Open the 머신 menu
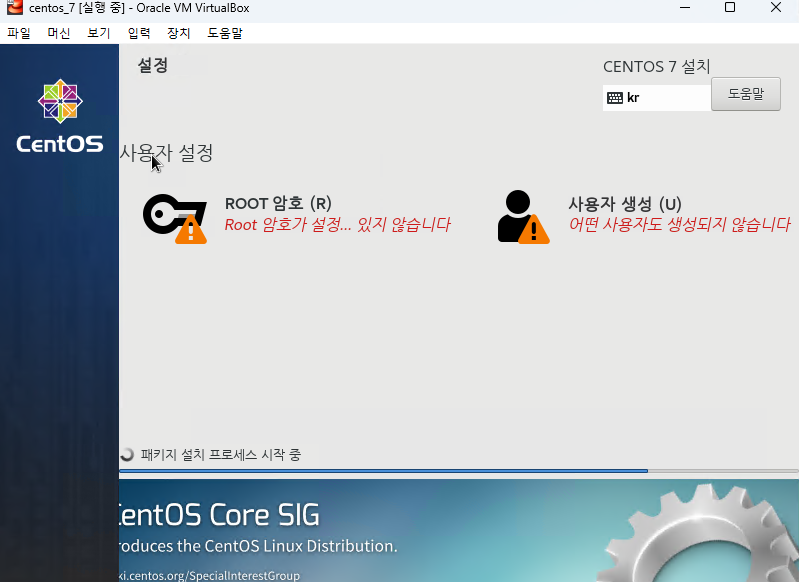This screenshot has width=799, height=582. point(59,33)
